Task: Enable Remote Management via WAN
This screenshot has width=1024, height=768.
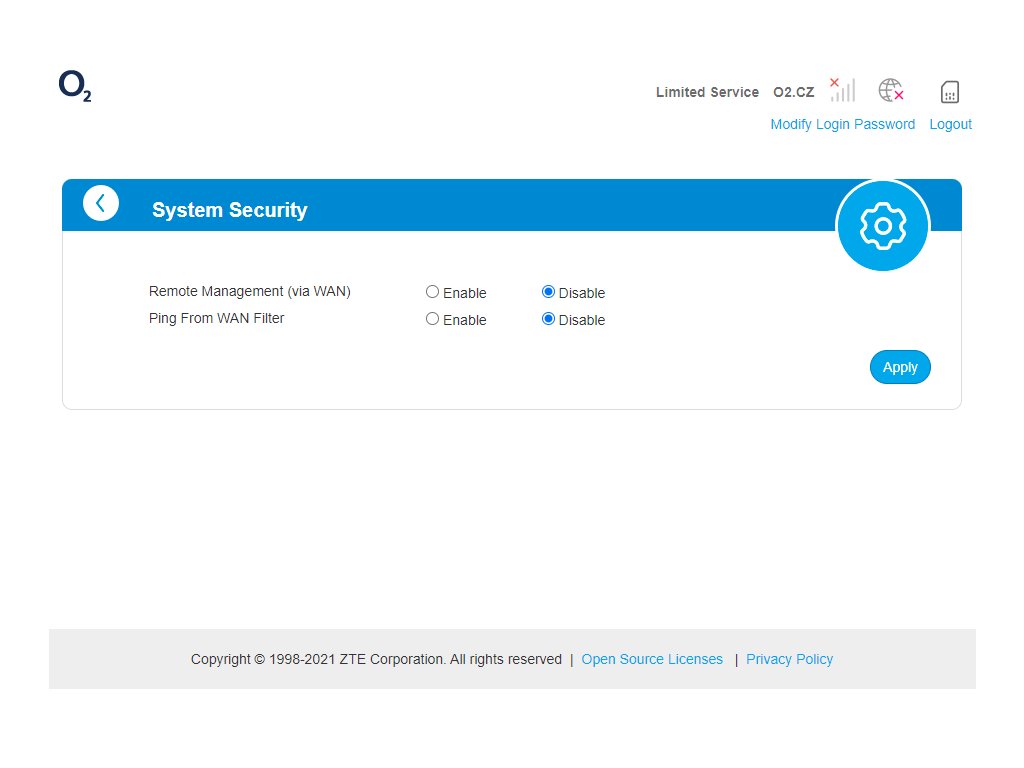Action: tap(432, 292)
